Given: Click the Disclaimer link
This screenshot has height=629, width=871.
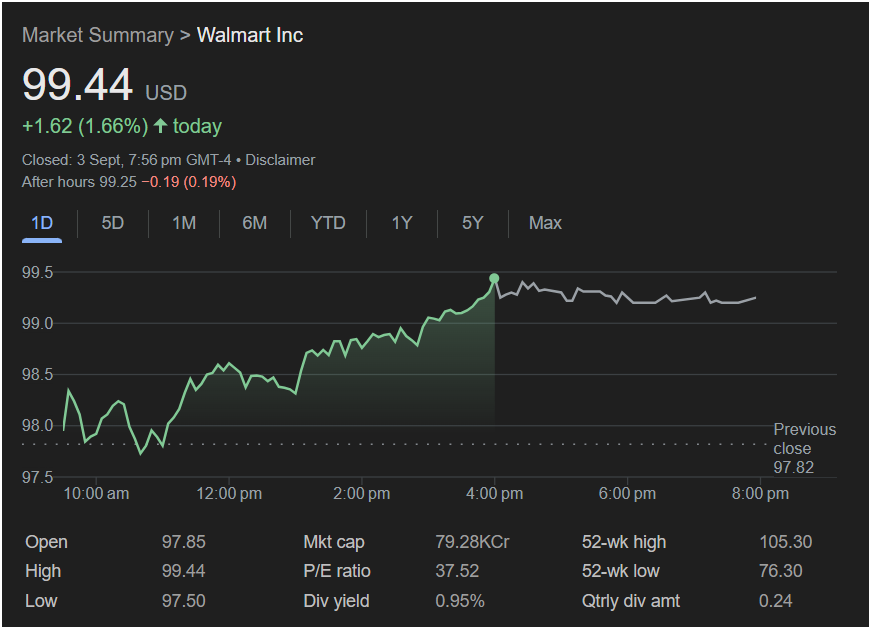Looking at the screenshot, I should 281,160.
